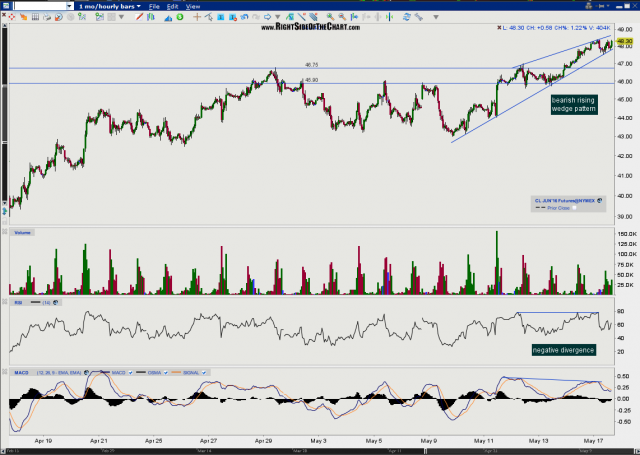The width and height of the screenshot is (640, 455).
Task: Click the blue scroll-to-edge arrow icon
Action: tap(354, 17)
